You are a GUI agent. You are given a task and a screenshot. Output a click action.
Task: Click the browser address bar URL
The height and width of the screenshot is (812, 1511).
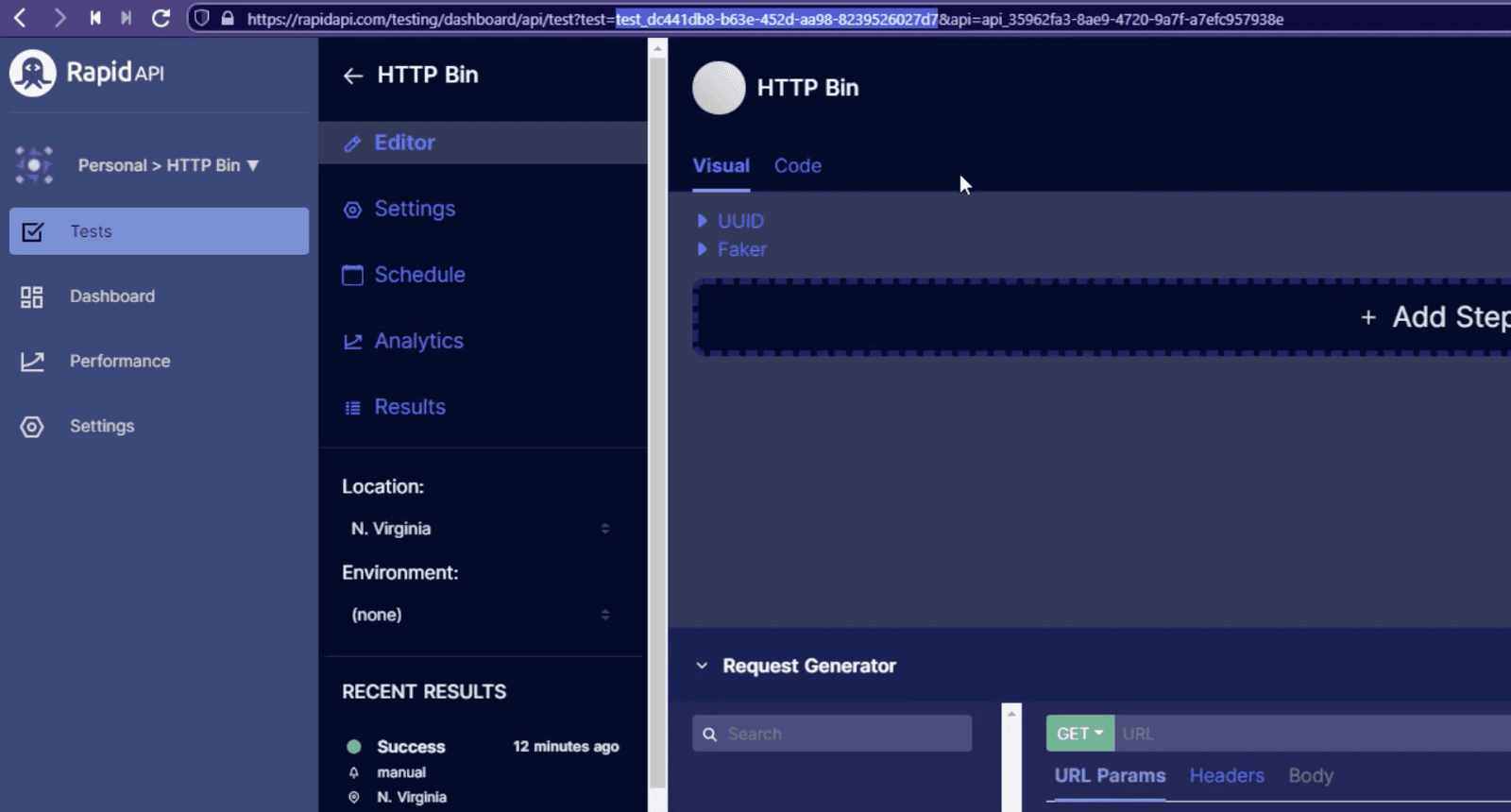point(765,19)
